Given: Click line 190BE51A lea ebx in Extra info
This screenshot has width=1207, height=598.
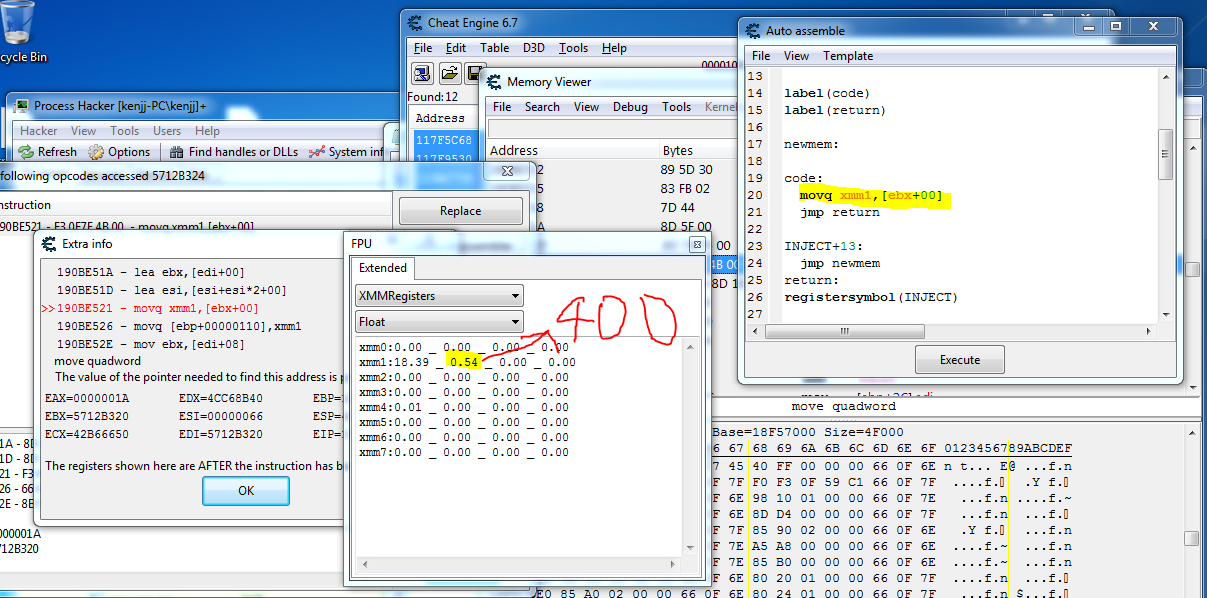Looking at the screenshot, I should [x=150, y=272].
